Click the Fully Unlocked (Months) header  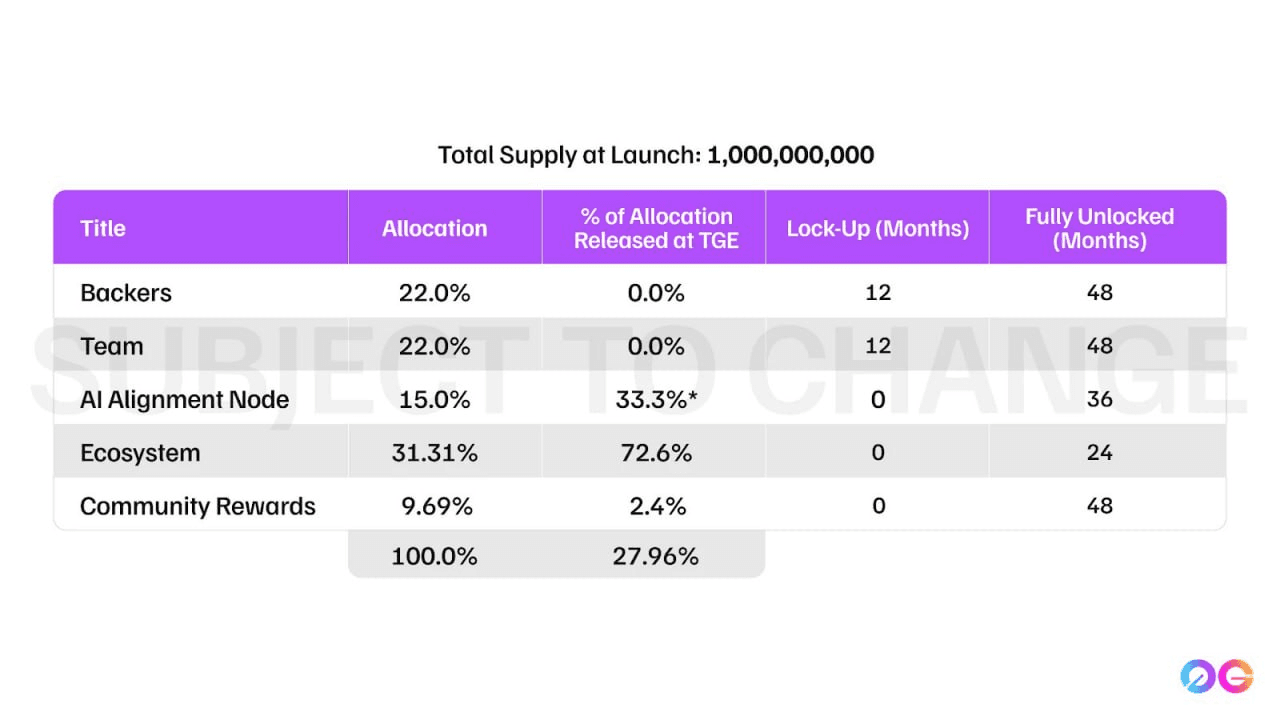click(x=1099, y=228)
